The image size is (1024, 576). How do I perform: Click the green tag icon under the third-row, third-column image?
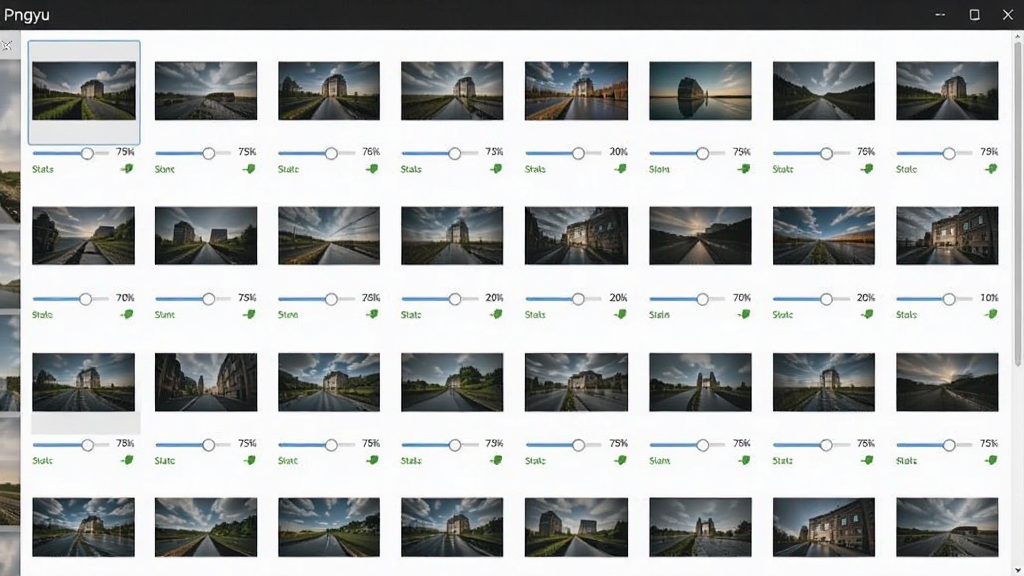click(x=372, y=460)
